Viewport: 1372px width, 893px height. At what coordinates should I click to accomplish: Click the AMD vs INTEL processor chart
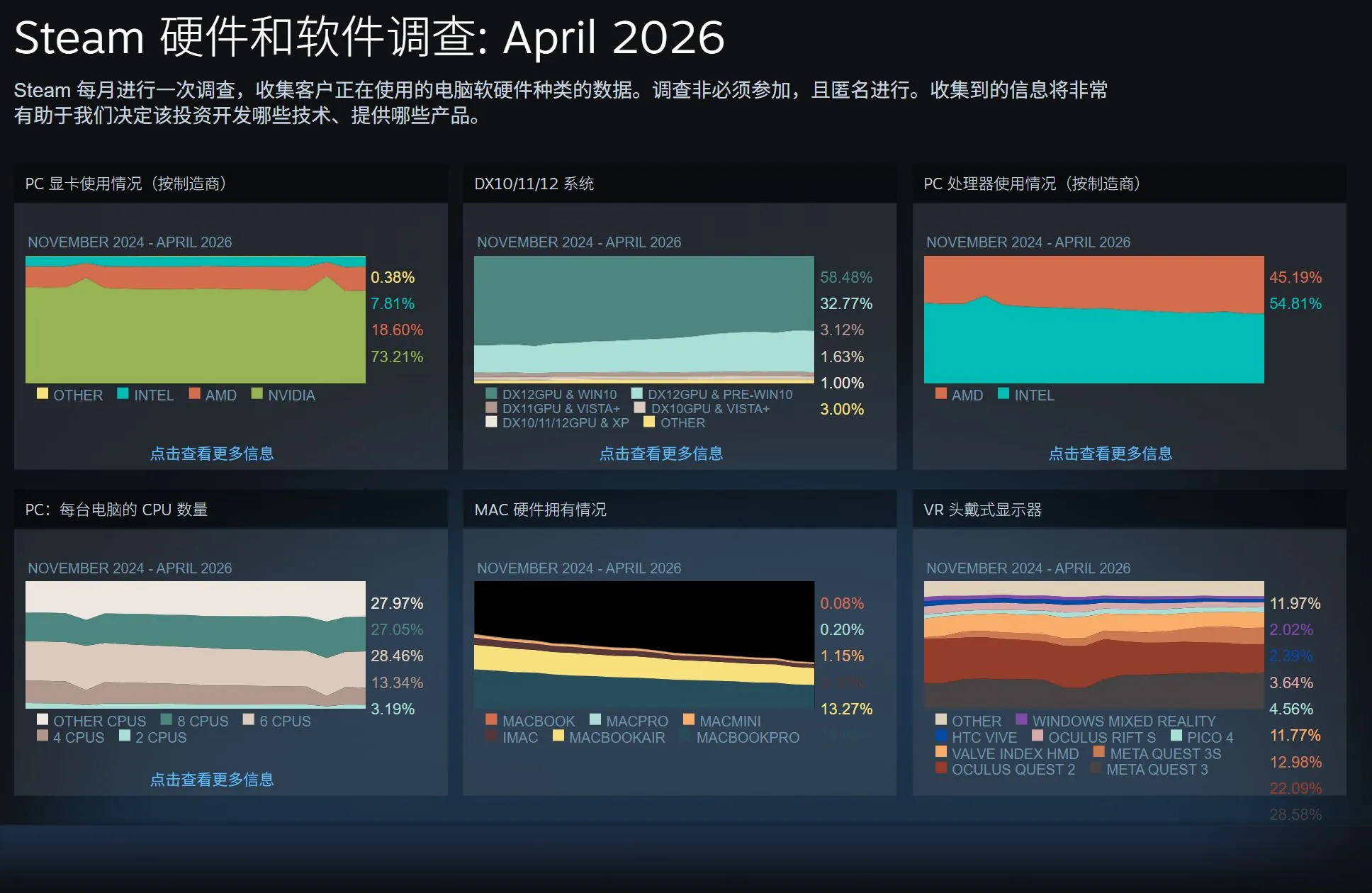(x=1094, y=320)
